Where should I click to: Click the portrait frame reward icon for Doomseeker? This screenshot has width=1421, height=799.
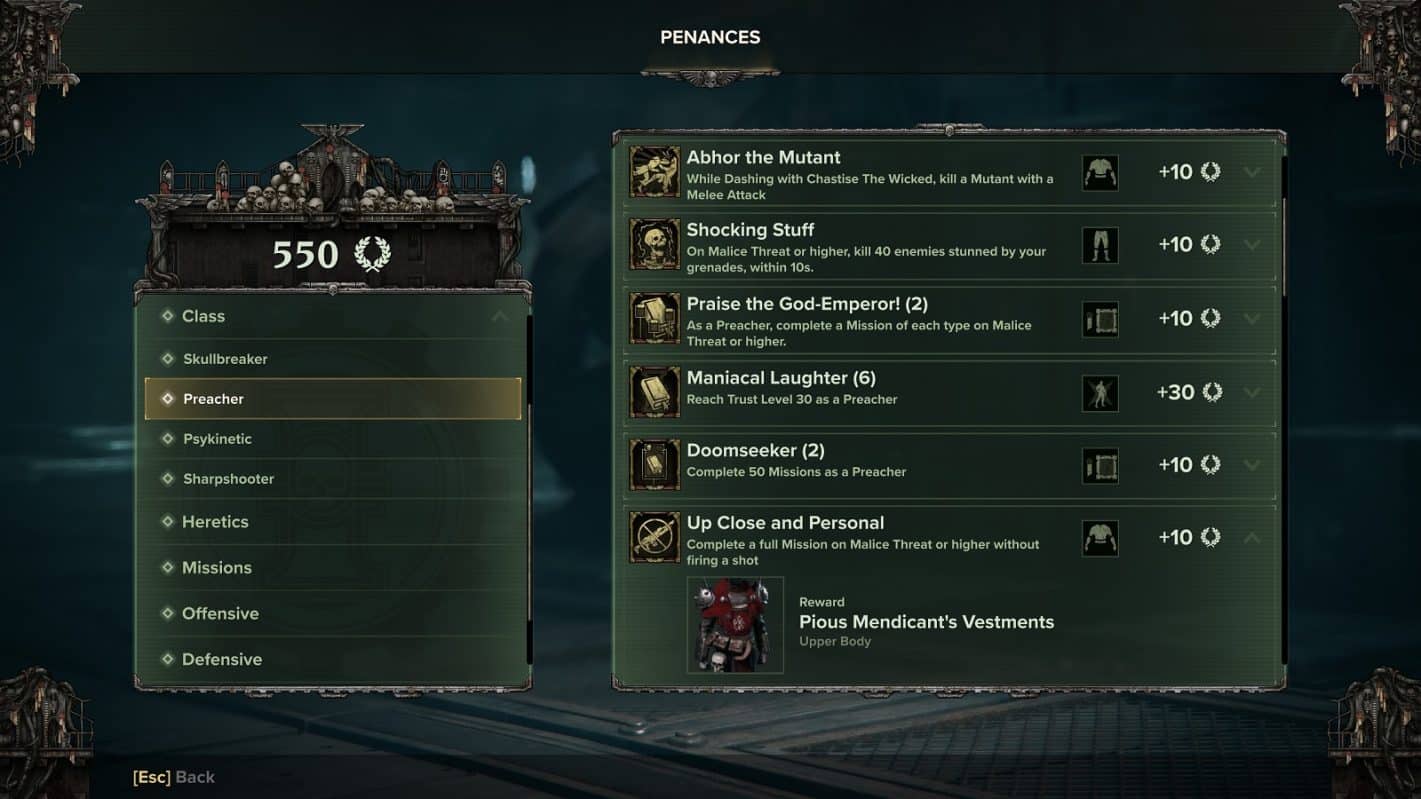pos(1100,465)
